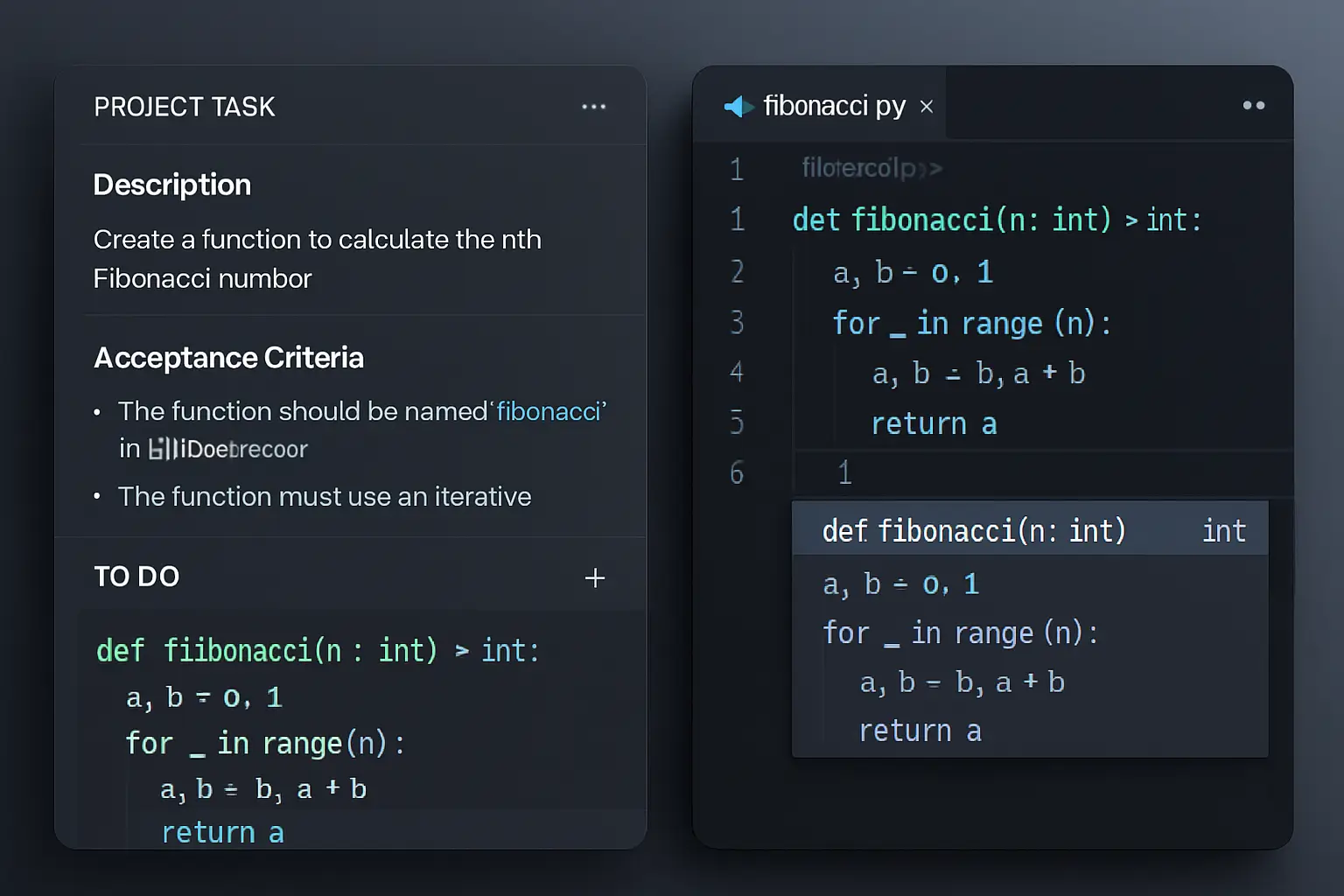
Task: Click line number 6 in editor gutter
Action: tap(737, 473)
